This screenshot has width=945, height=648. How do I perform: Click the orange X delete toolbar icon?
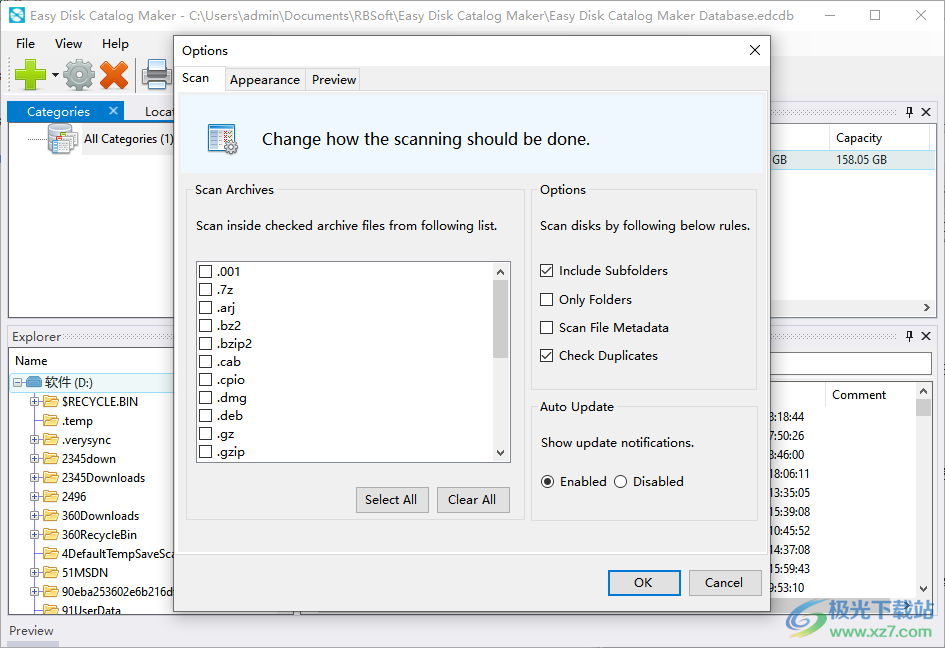coord(114,75)
